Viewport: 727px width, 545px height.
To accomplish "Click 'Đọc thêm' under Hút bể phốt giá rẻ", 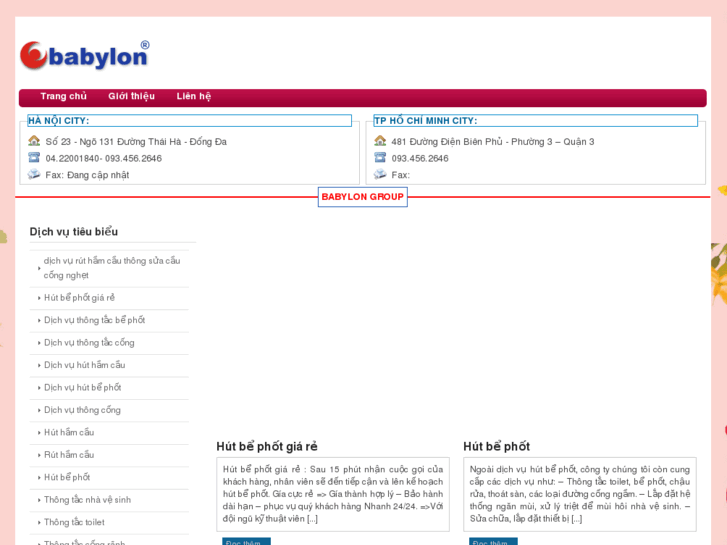I will 246,542.
